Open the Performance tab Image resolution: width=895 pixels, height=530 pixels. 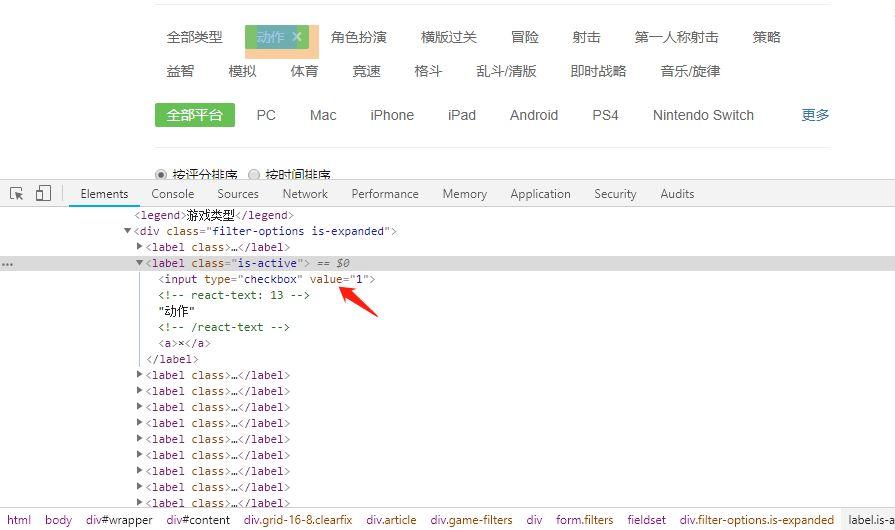[x=385, y=194]
